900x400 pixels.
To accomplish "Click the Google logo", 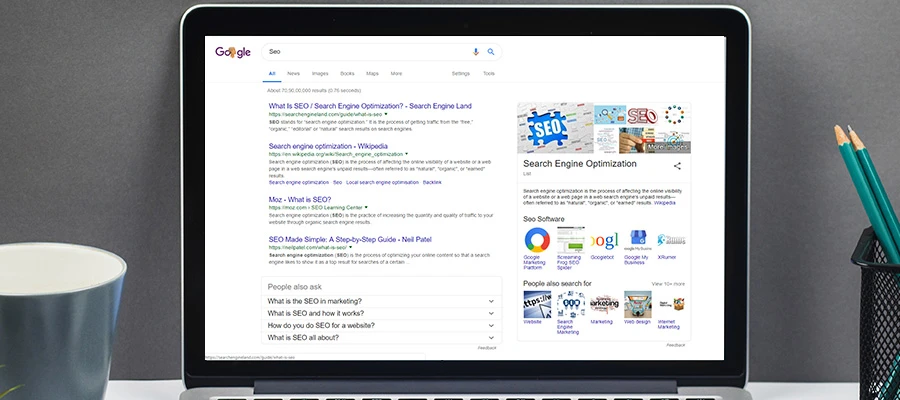I will pyautogui.click(x=233, y=53).
